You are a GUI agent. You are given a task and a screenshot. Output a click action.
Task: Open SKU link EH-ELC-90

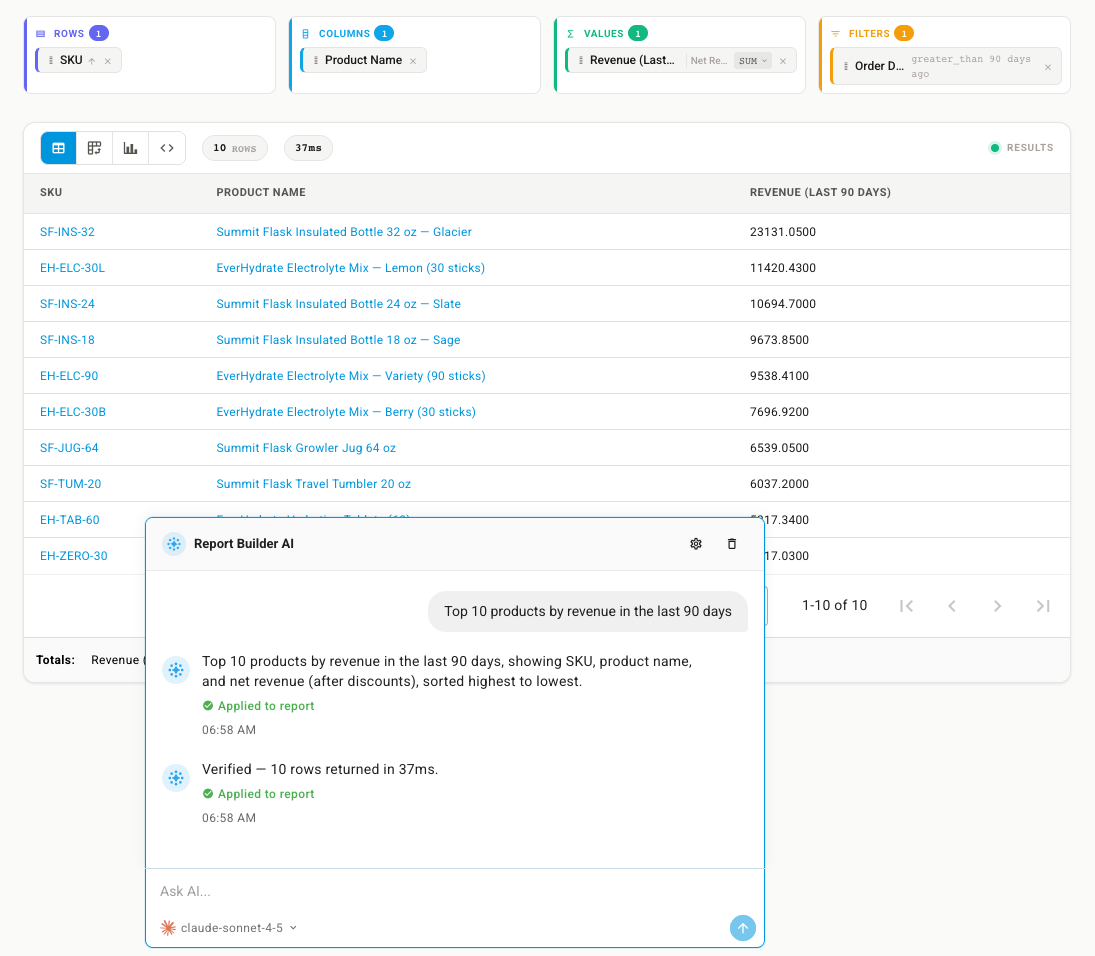coord(69,376)
